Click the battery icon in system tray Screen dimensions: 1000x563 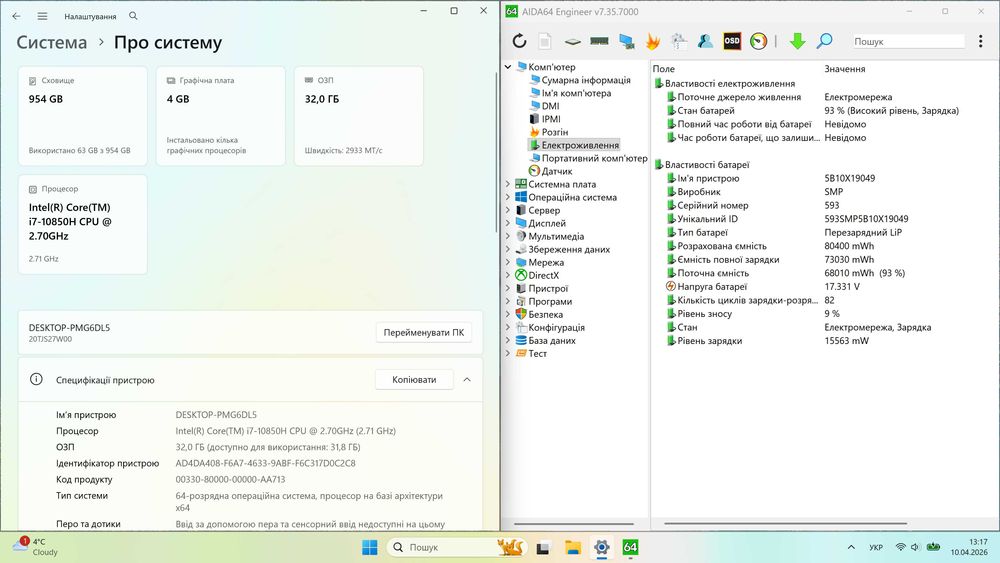(933, 547)
